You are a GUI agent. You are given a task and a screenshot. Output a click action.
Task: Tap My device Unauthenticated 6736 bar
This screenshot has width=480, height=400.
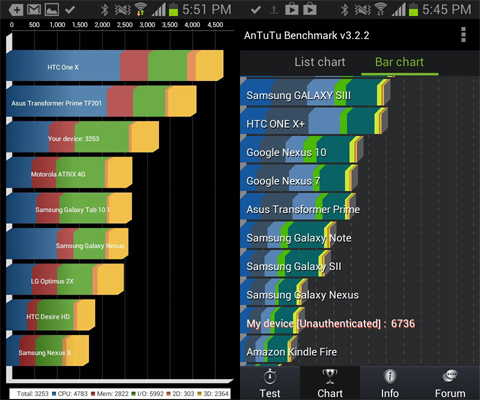click(272, 321)
